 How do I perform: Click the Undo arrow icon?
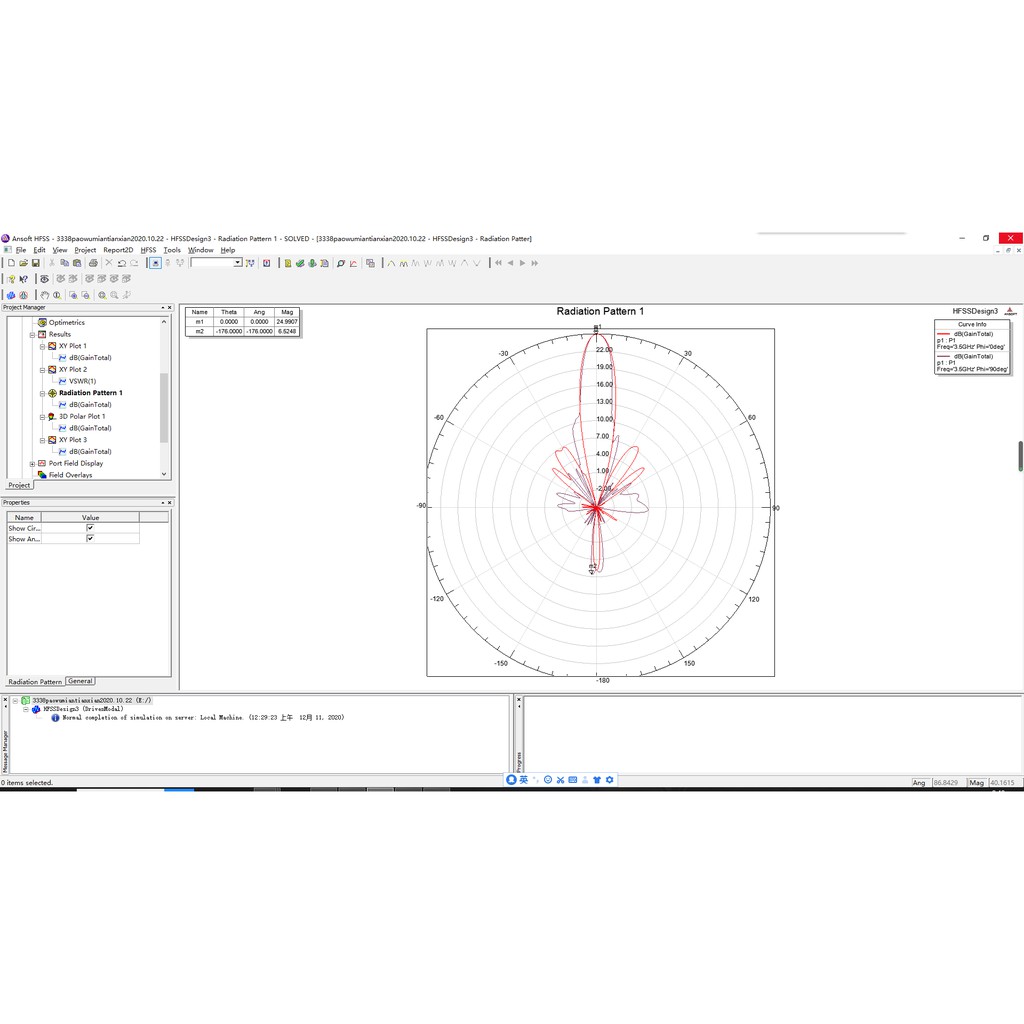tap(121, 263)
